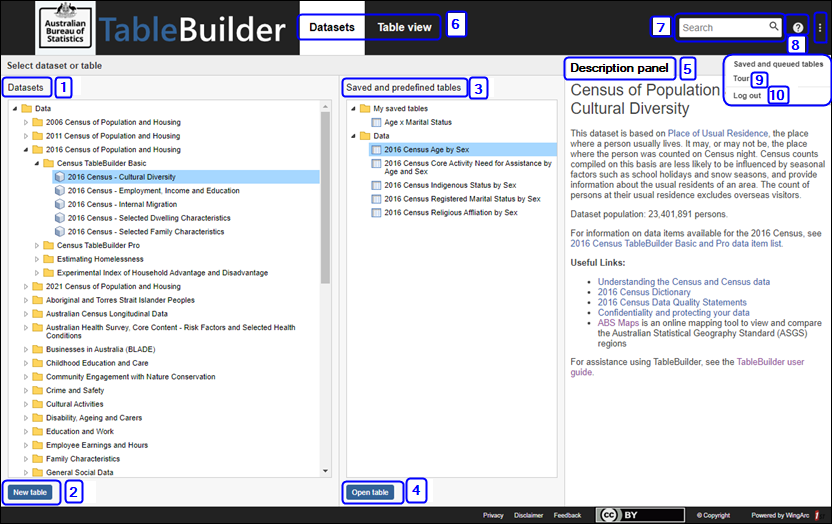
Task: Collapse the My saved tables folder
Action: 353,109
